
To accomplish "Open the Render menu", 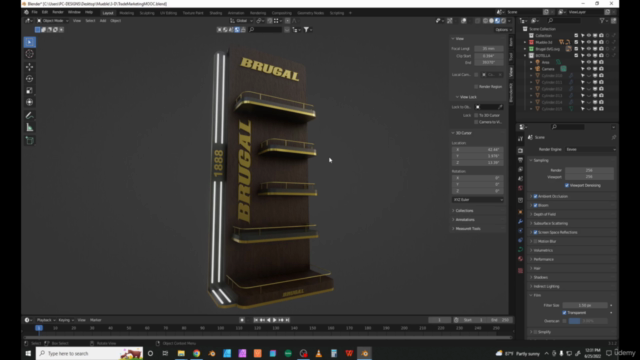I will tap(58, 12).
